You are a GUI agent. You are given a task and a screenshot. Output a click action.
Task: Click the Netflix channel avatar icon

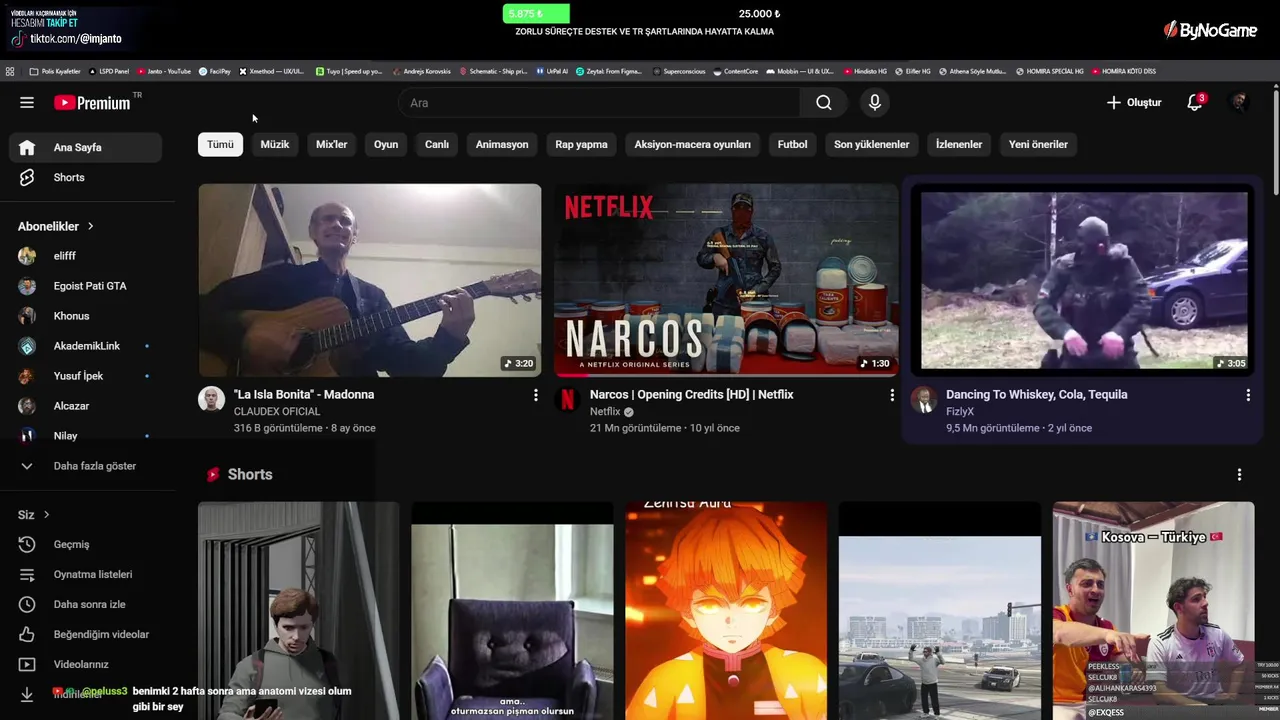[x=567, y=400]
